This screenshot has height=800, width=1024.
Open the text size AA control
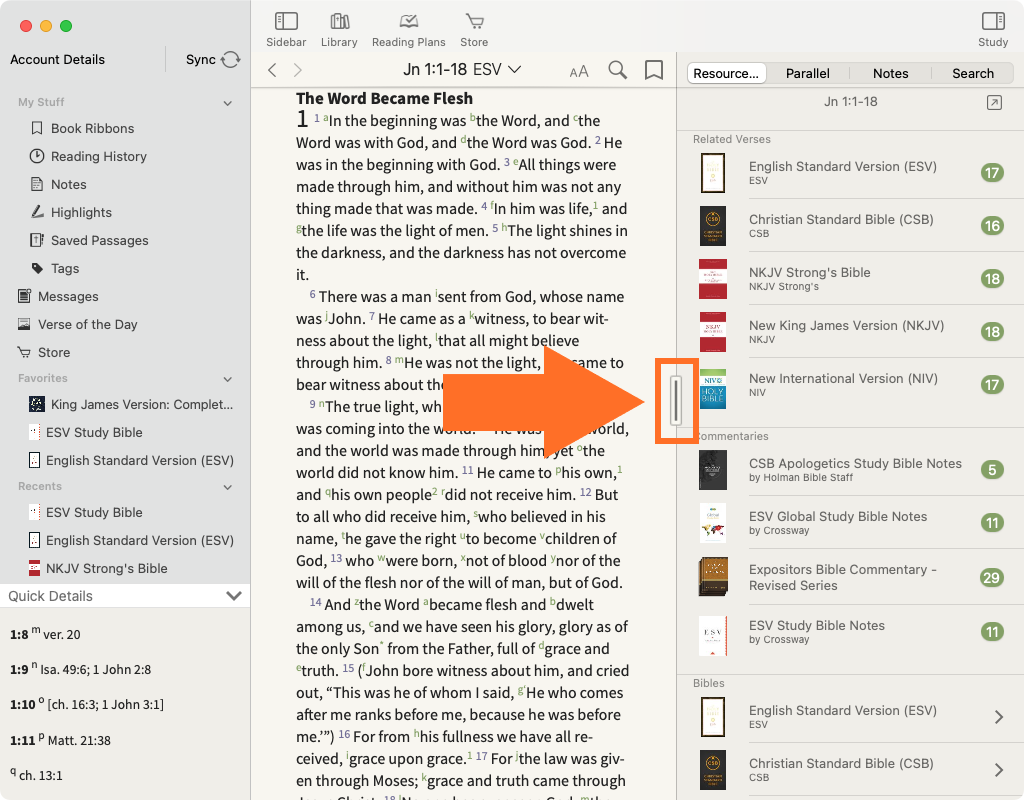(579, 71)
